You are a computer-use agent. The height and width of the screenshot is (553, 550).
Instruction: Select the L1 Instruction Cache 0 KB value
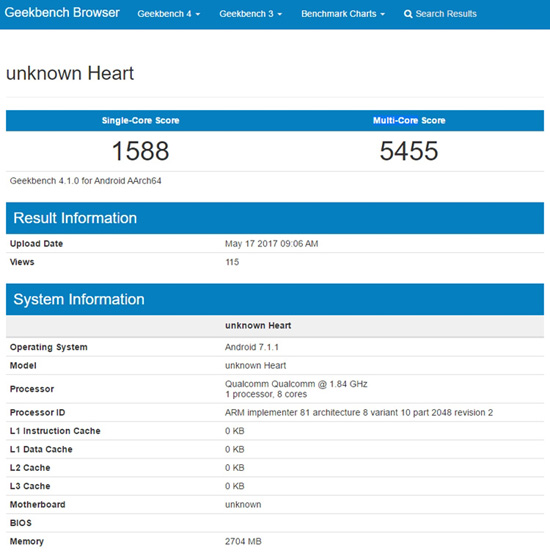(235, 431)
